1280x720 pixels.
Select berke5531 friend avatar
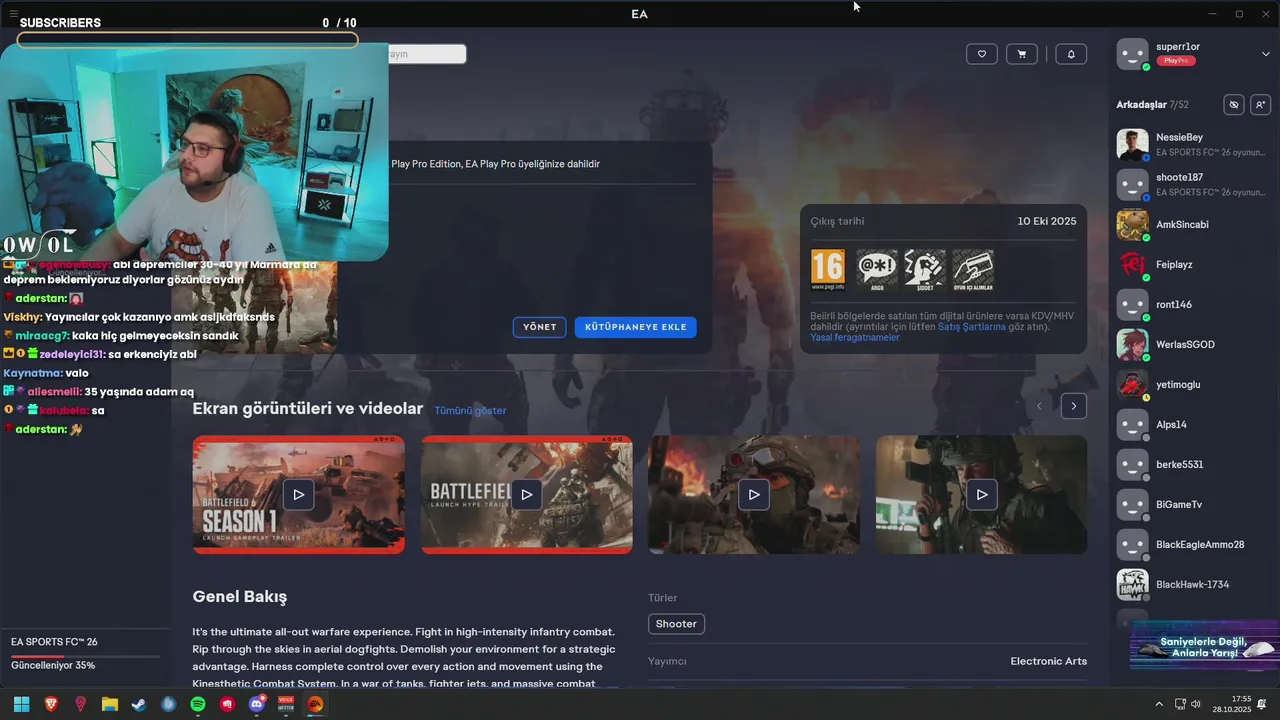(1132, 464)
